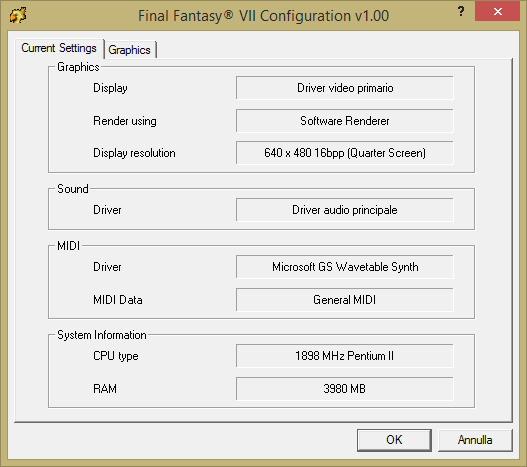The image size is (527, 467).
Task: Click the MIDI group heading
Action: tap(69, 246)
